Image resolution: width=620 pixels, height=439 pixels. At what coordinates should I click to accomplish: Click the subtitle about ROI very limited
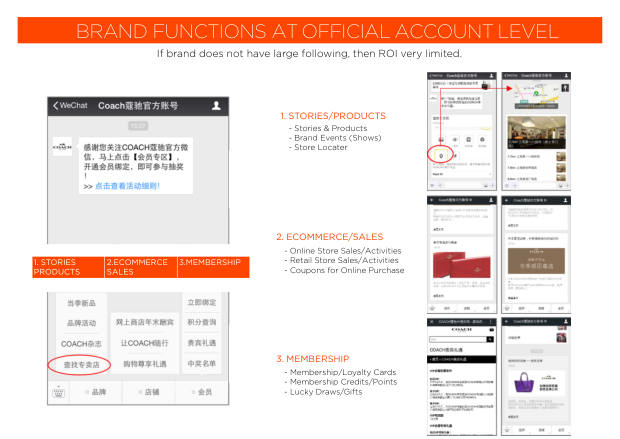(309, 53)
